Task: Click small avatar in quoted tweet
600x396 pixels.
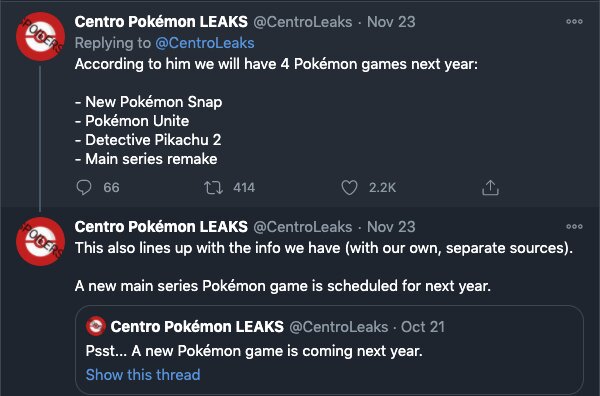Action: pos(96,326)
